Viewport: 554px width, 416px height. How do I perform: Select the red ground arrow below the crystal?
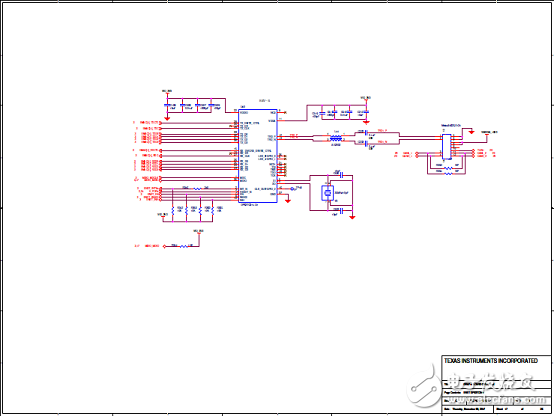coord(352,217)
